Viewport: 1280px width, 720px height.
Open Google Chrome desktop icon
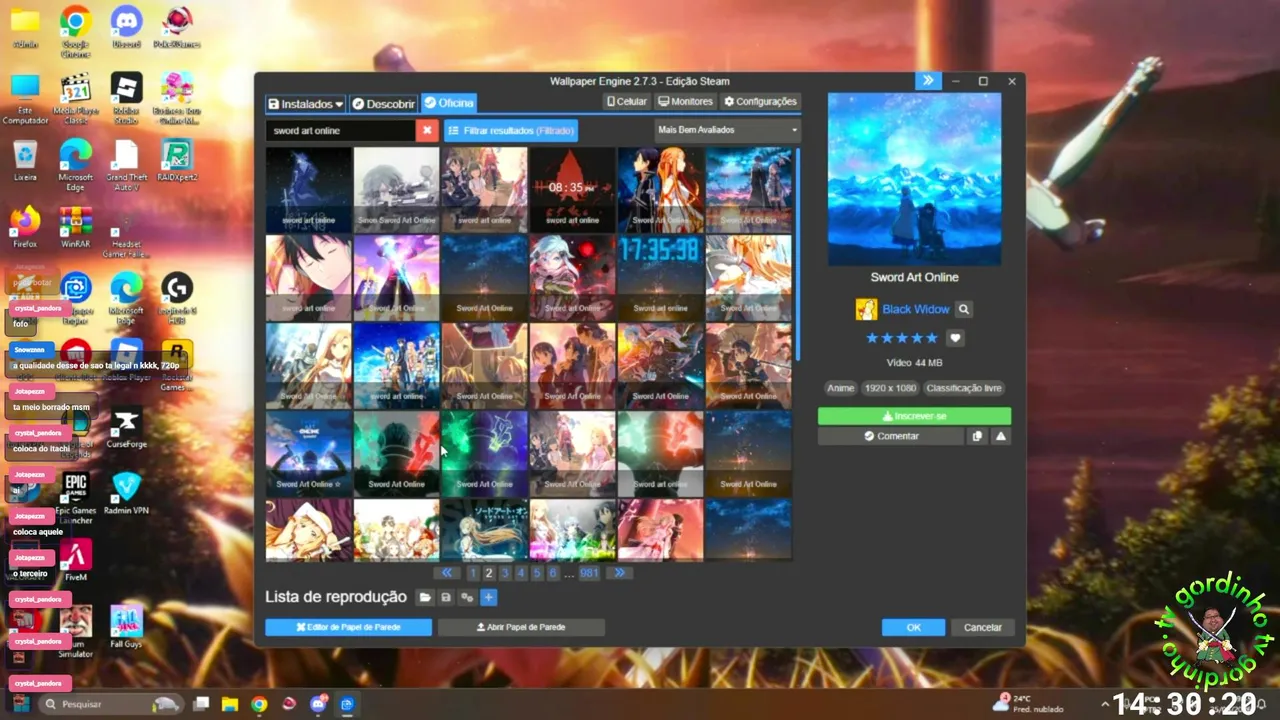[75, 31]
